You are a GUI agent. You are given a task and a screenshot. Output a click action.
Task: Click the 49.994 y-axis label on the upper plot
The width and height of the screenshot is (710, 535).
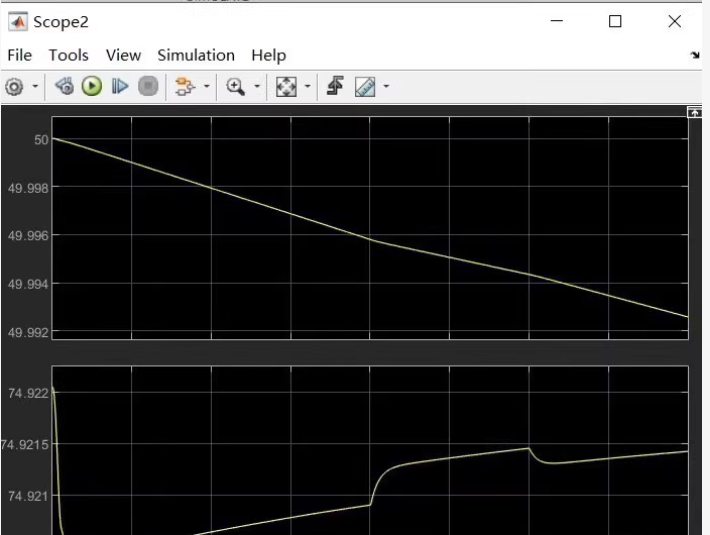coord(28,284)
